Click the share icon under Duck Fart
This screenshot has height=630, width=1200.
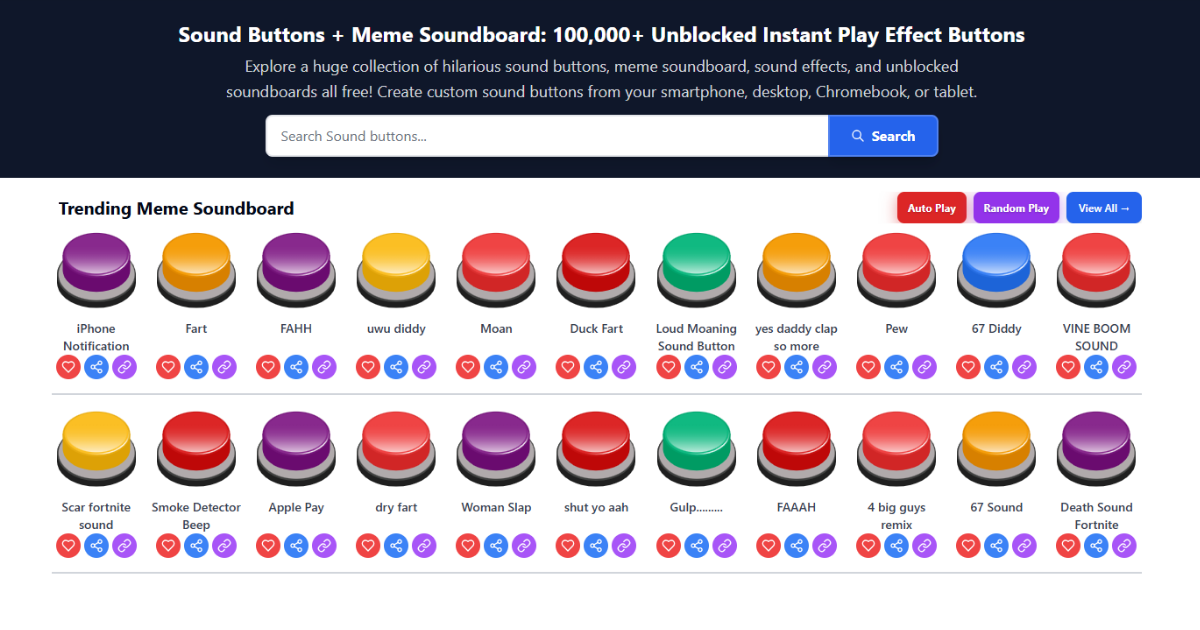click(596, 367)
